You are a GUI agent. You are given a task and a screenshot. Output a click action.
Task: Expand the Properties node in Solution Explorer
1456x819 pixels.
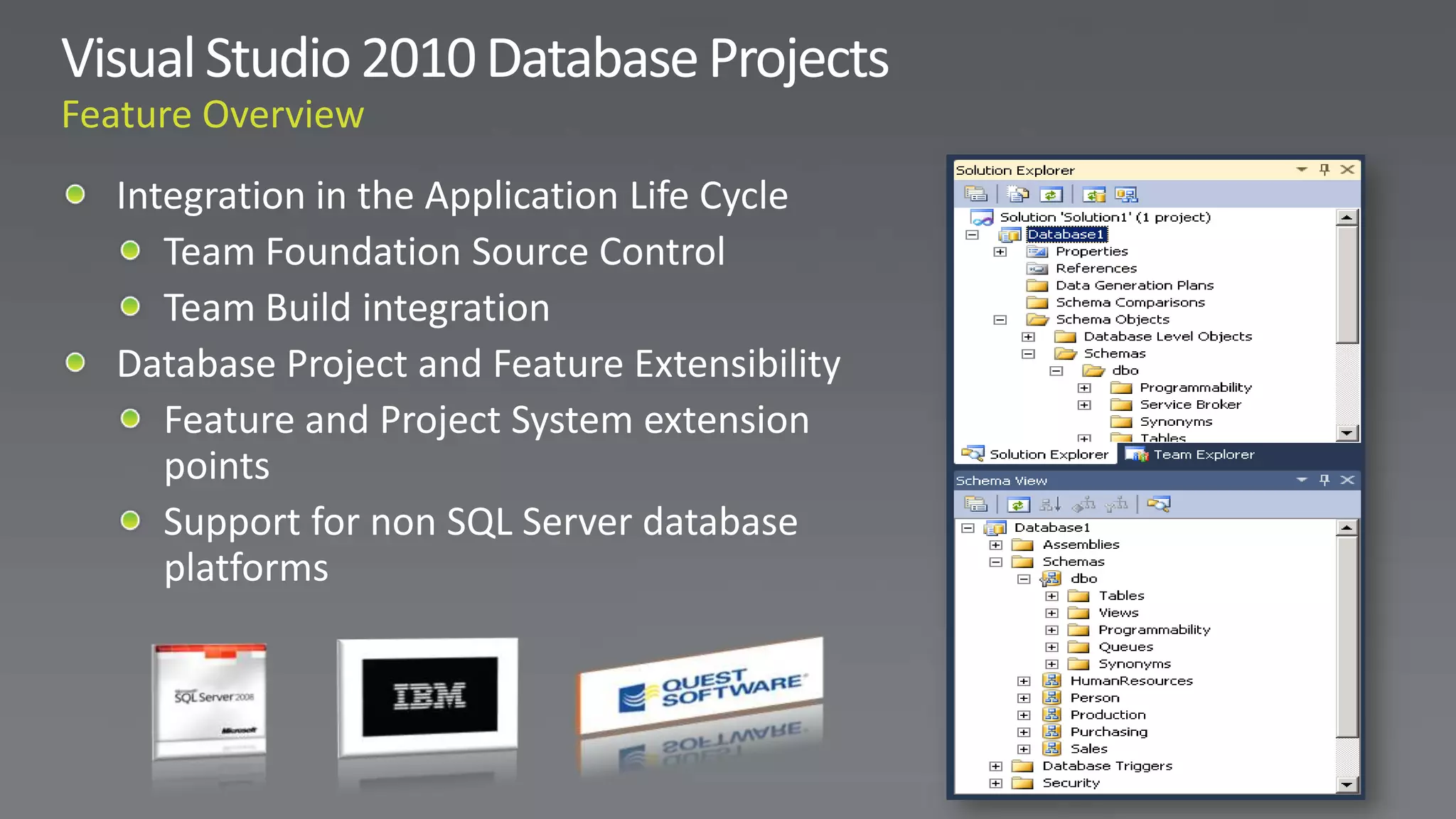point(1000,252)
